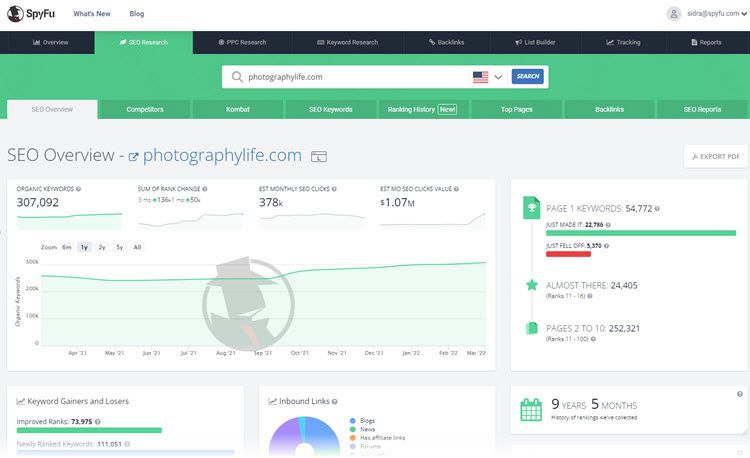Click help icon under Pages 2 to 10 ranks

tap(593, 339)
